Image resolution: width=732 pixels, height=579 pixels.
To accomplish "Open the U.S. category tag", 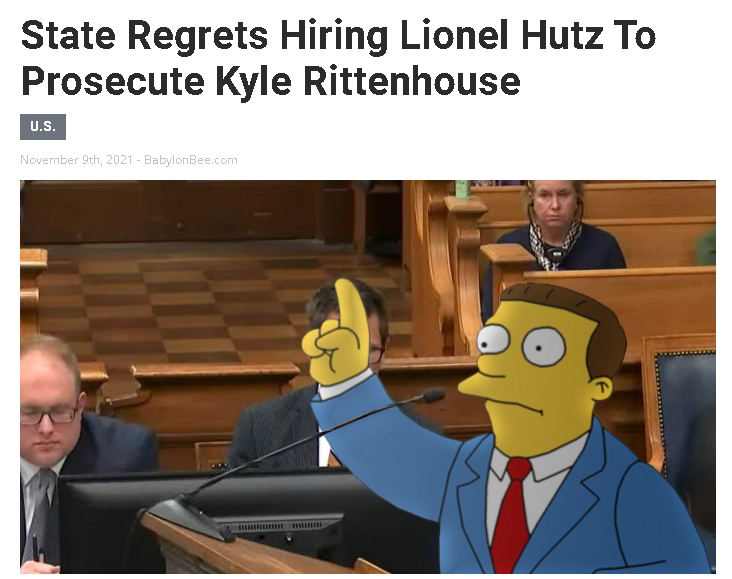I will click(x=43, y=127).
